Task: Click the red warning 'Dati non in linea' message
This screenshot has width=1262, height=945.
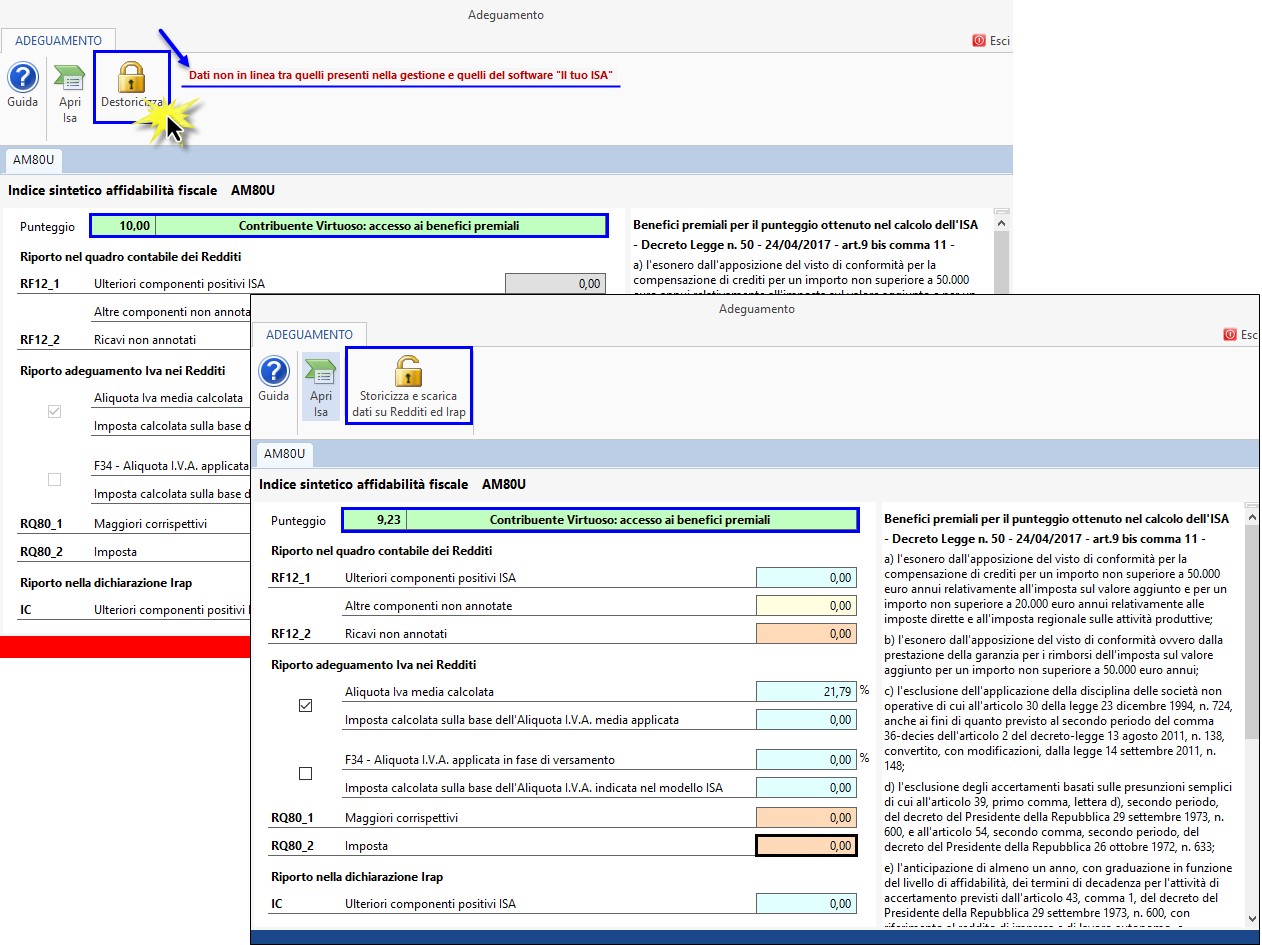Action: [x=400, y=75]
